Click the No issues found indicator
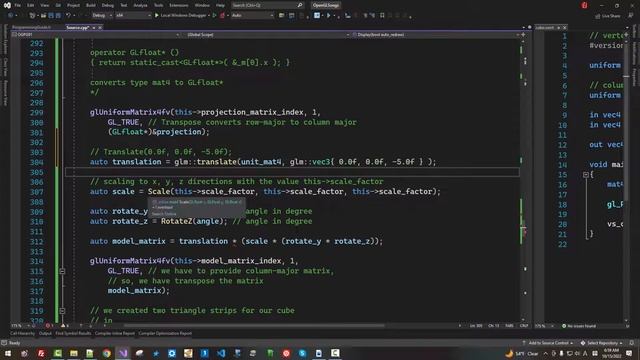Viewport: 640px width, 360px height. (x=579, y=326)
